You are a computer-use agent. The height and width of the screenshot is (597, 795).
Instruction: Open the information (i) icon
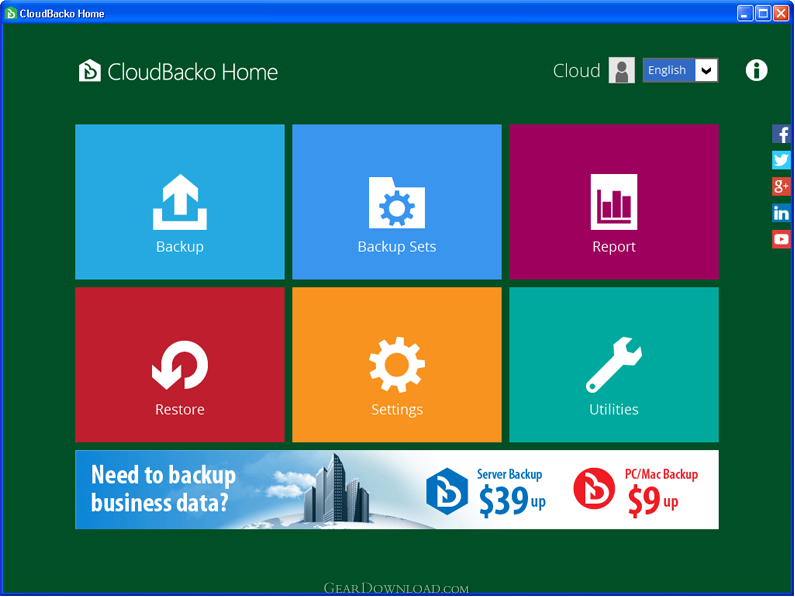point(756,70)
